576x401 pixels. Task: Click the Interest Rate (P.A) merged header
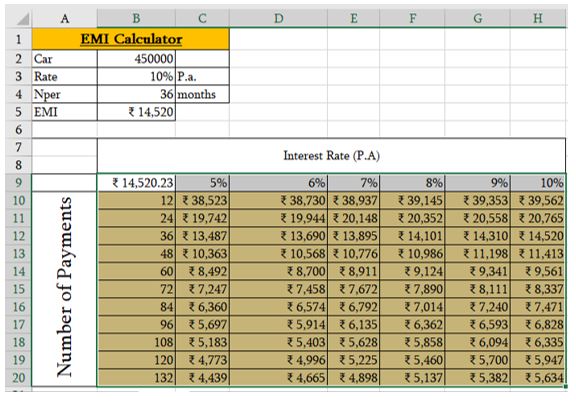coord(331,156)
